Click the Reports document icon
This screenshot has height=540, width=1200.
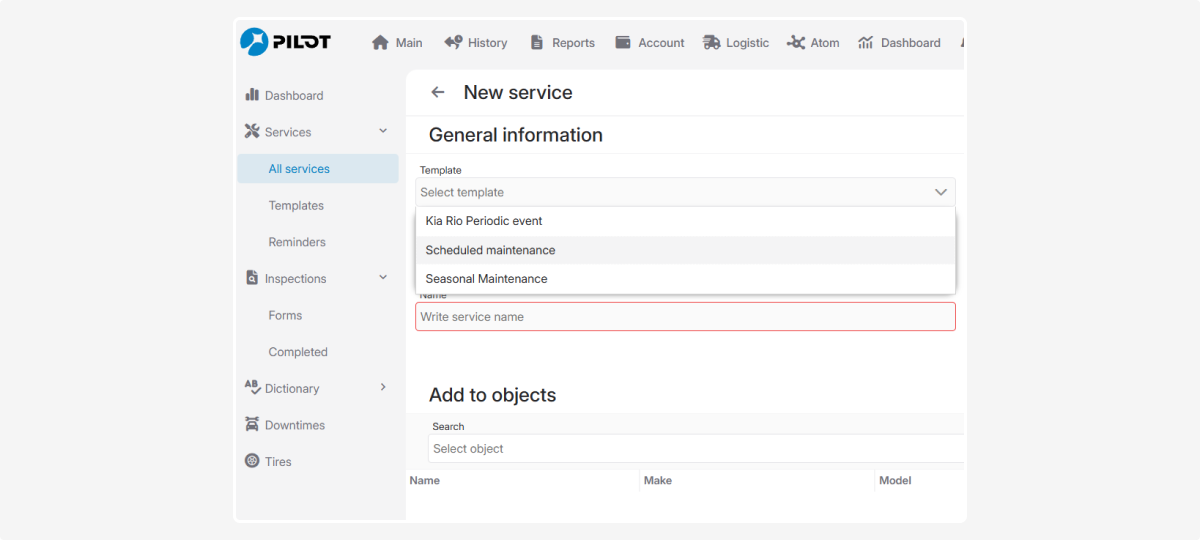tap(537, 43)
